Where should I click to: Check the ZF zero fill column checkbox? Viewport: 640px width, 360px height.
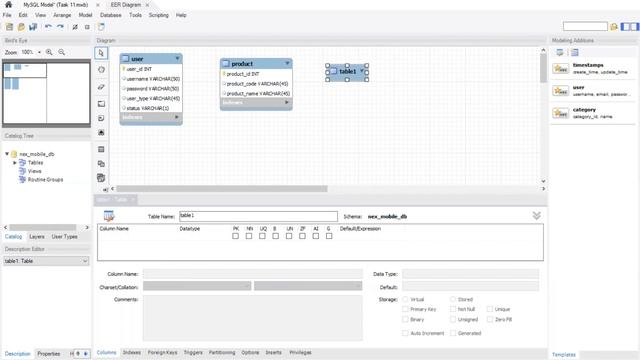(302, 236)
